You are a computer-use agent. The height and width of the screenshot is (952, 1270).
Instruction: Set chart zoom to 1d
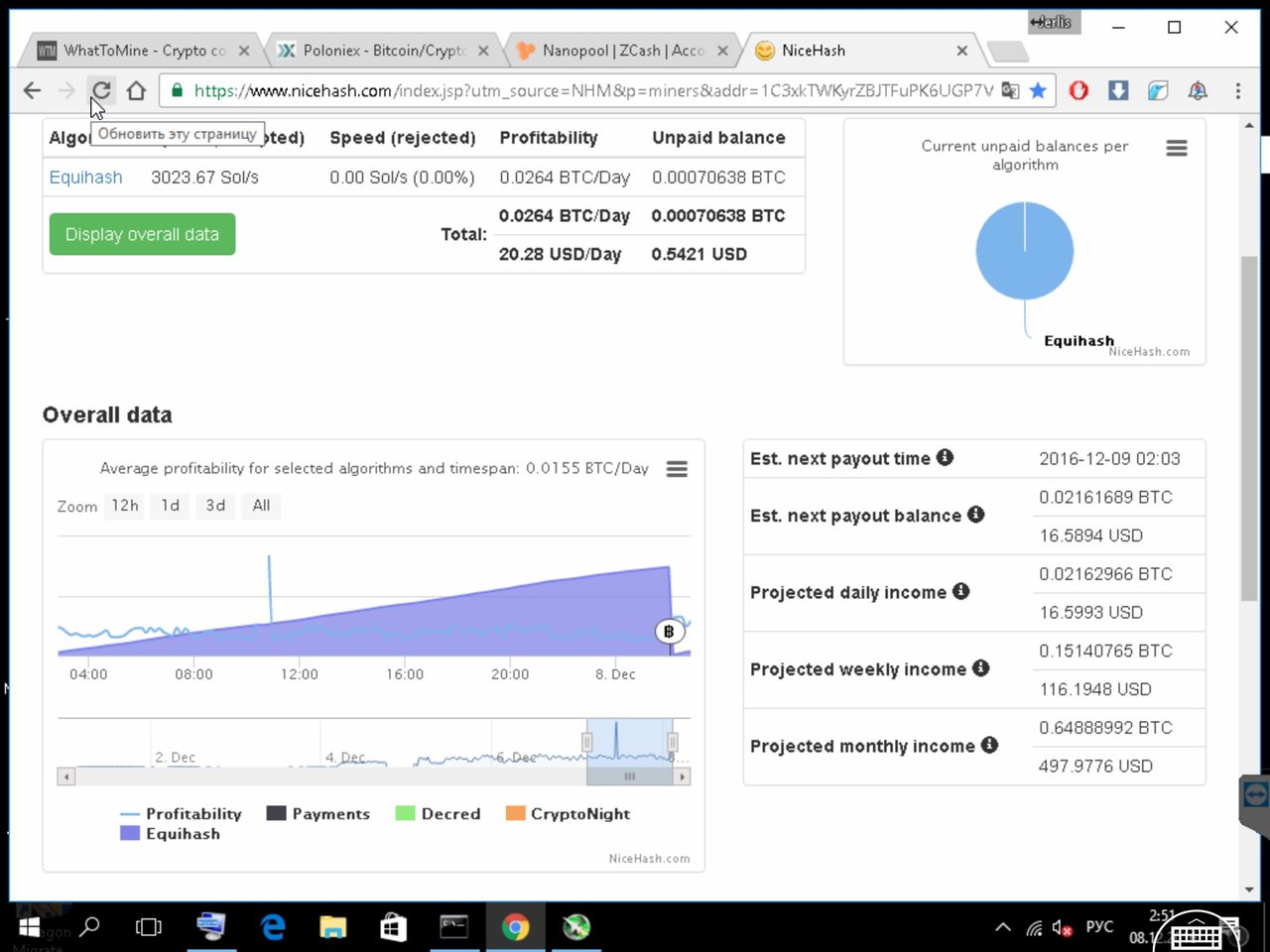click(x=171, y=506)
